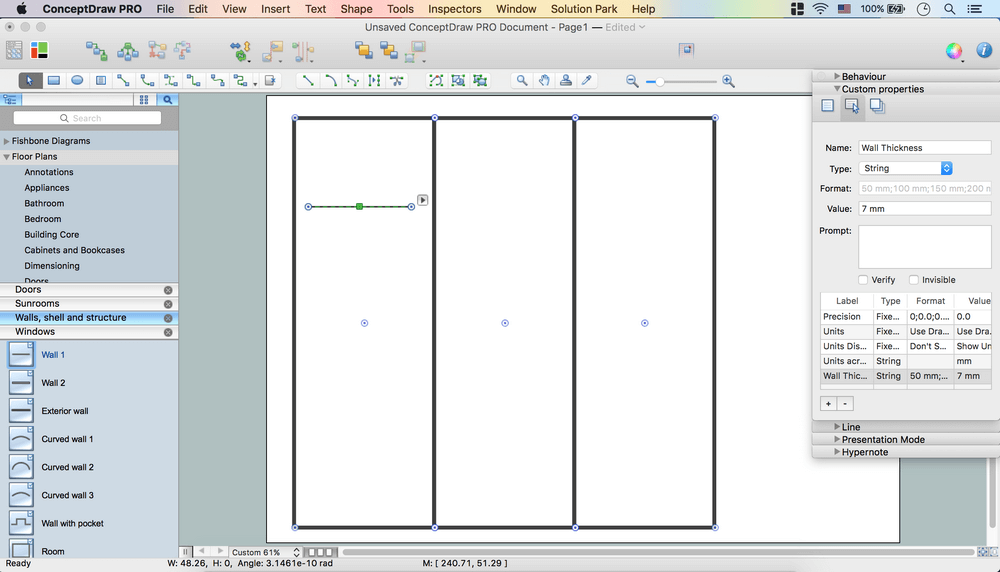Open the Inspectors menu
This screenshot has width=1000, height=572.
tap(454, 9)
